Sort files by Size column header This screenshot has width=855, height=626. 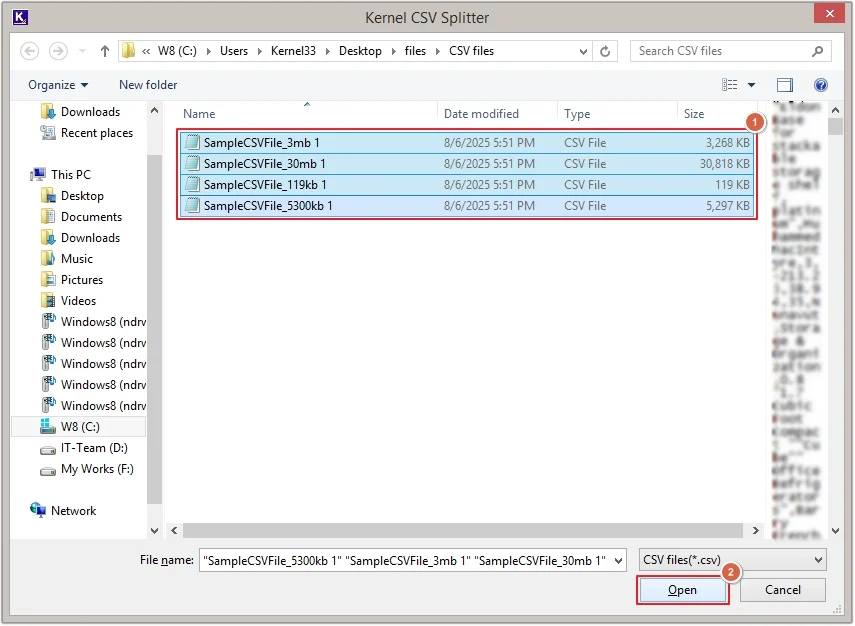694,114
